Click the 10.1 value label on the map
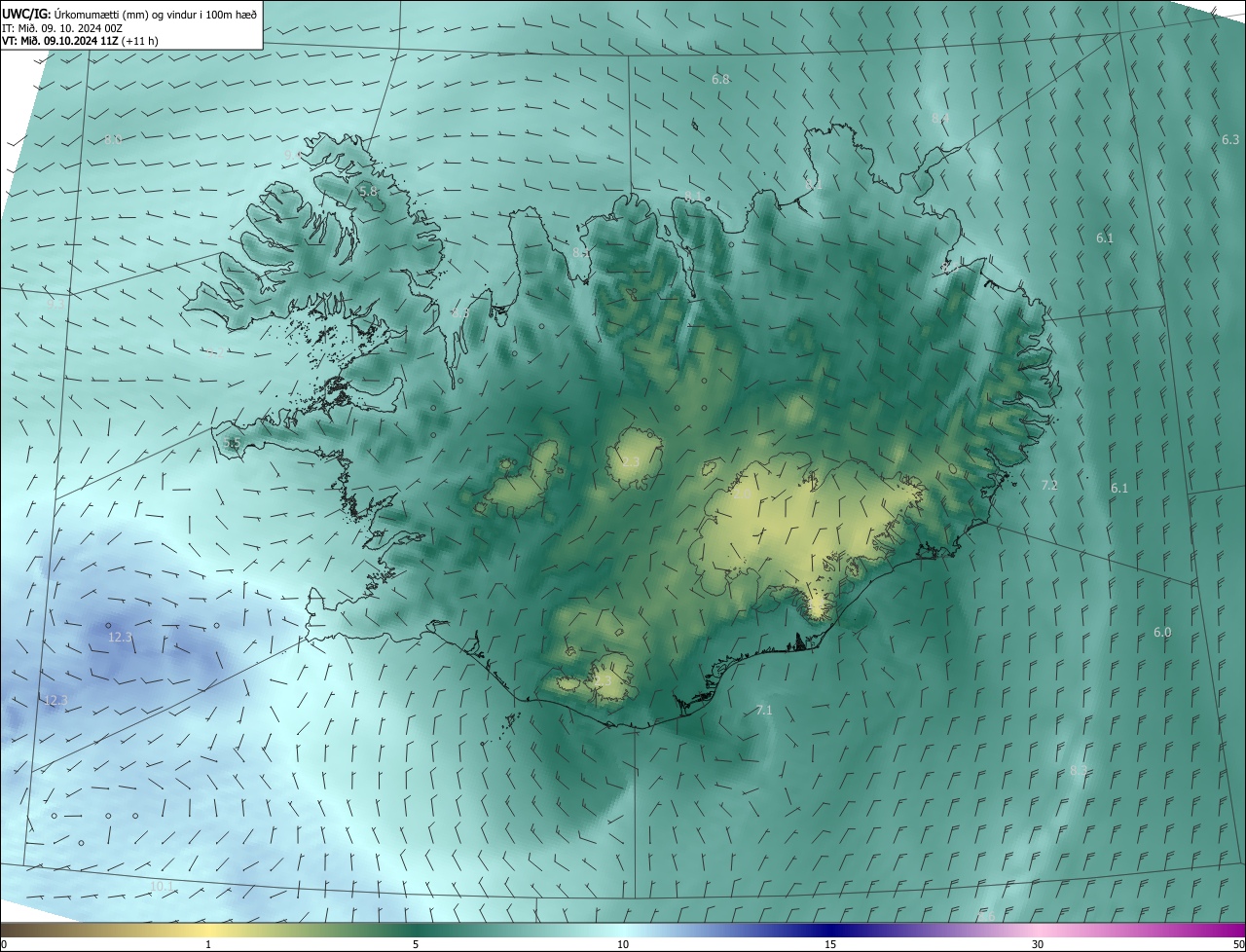 click(x=162, y=886)
